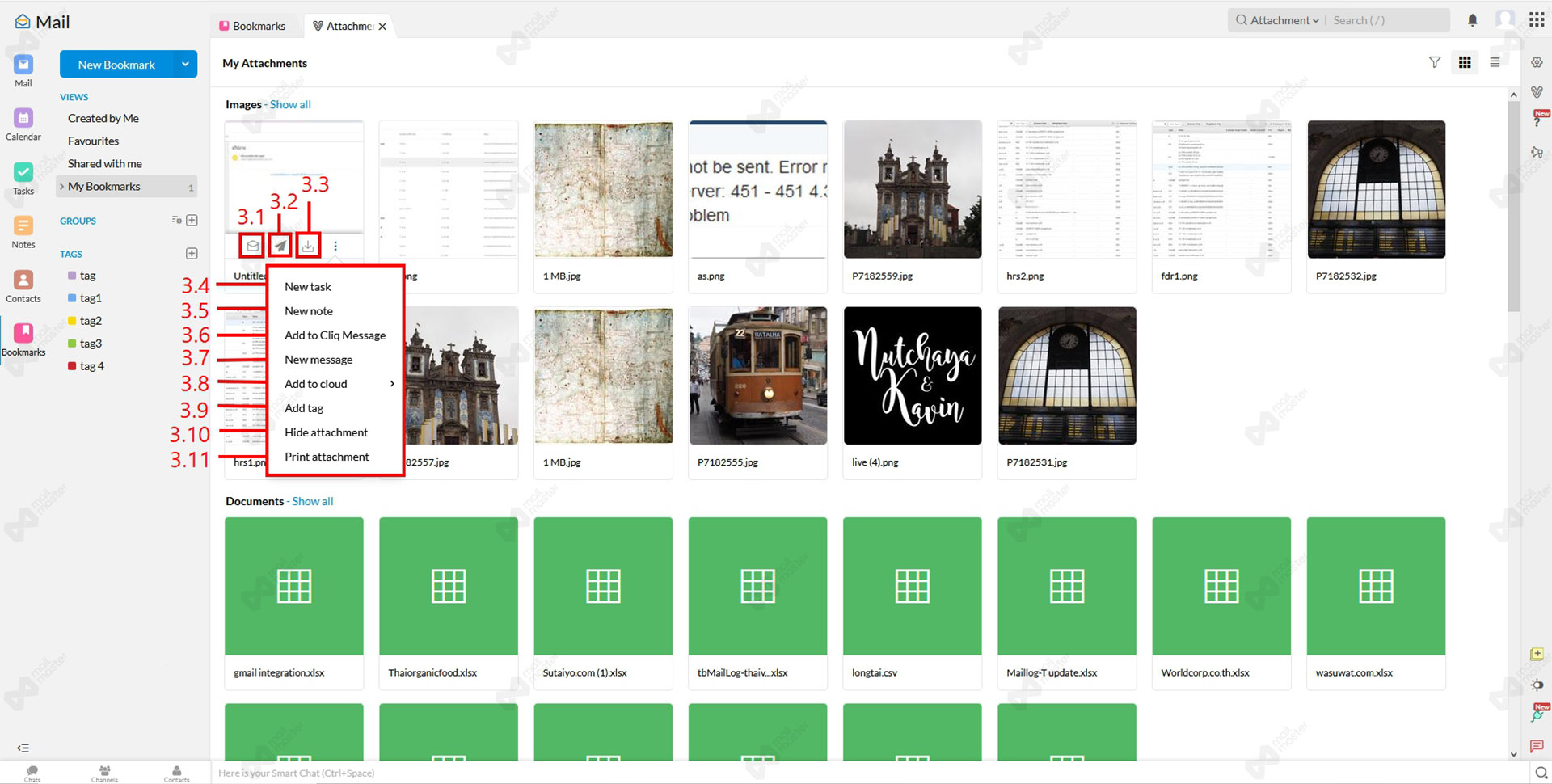
Task: Close the Attachments tab
Action: tap(382, 26)
